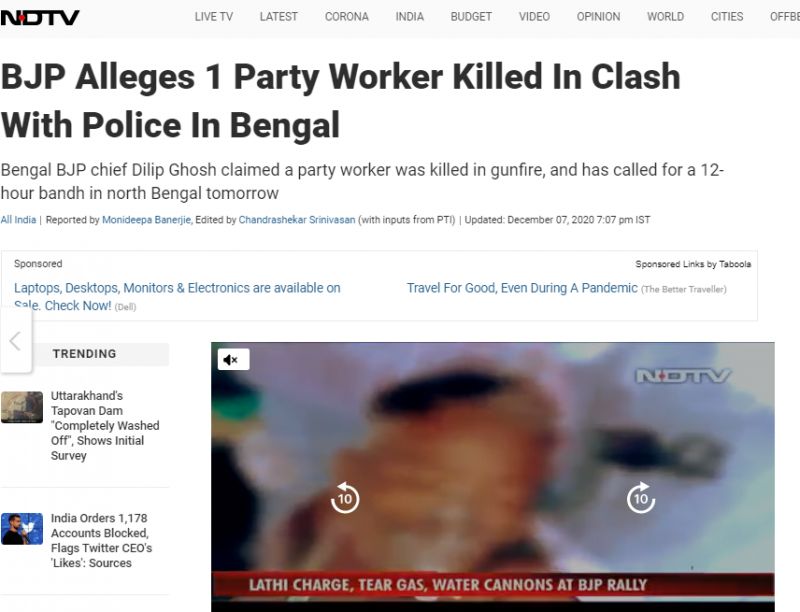Open the LIVE TV menu item
This screenshot has height=612, width=800.
tap(214, 17)
